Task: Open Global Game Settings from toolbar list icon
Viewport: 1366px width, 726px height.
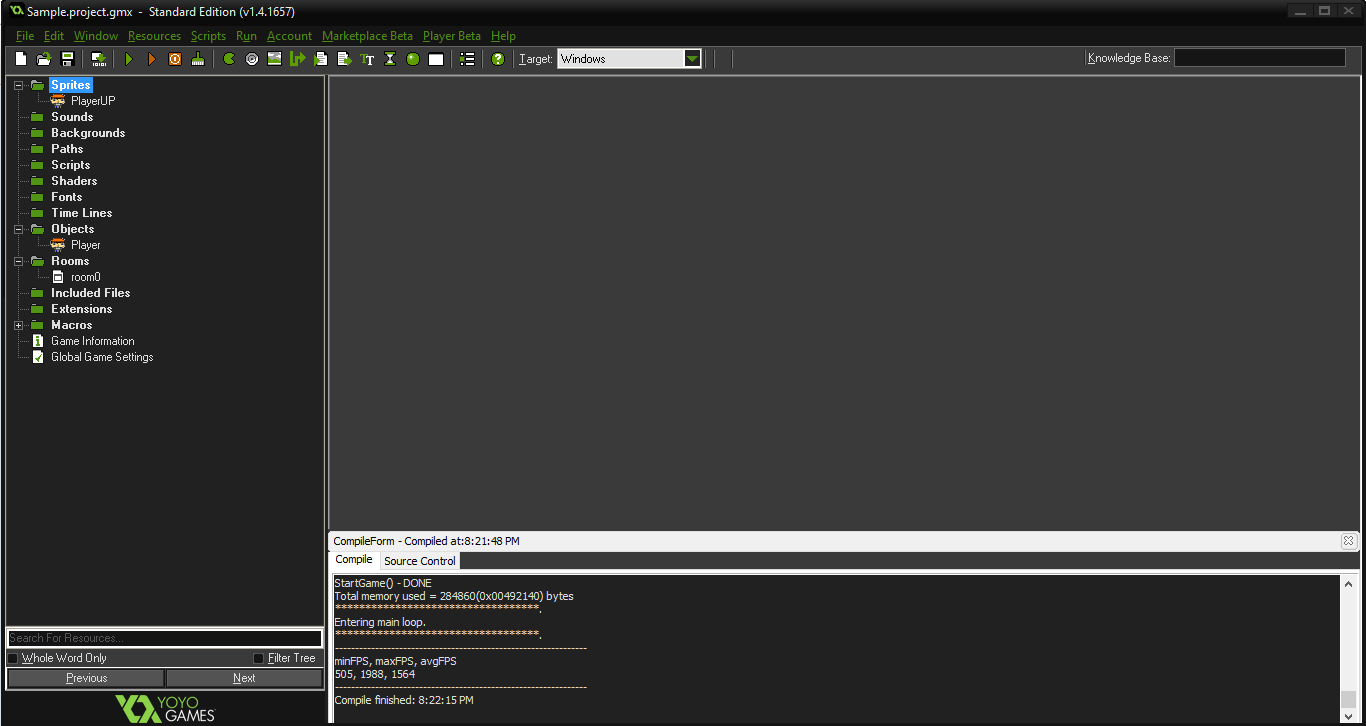Action: (x=467, y=59)
